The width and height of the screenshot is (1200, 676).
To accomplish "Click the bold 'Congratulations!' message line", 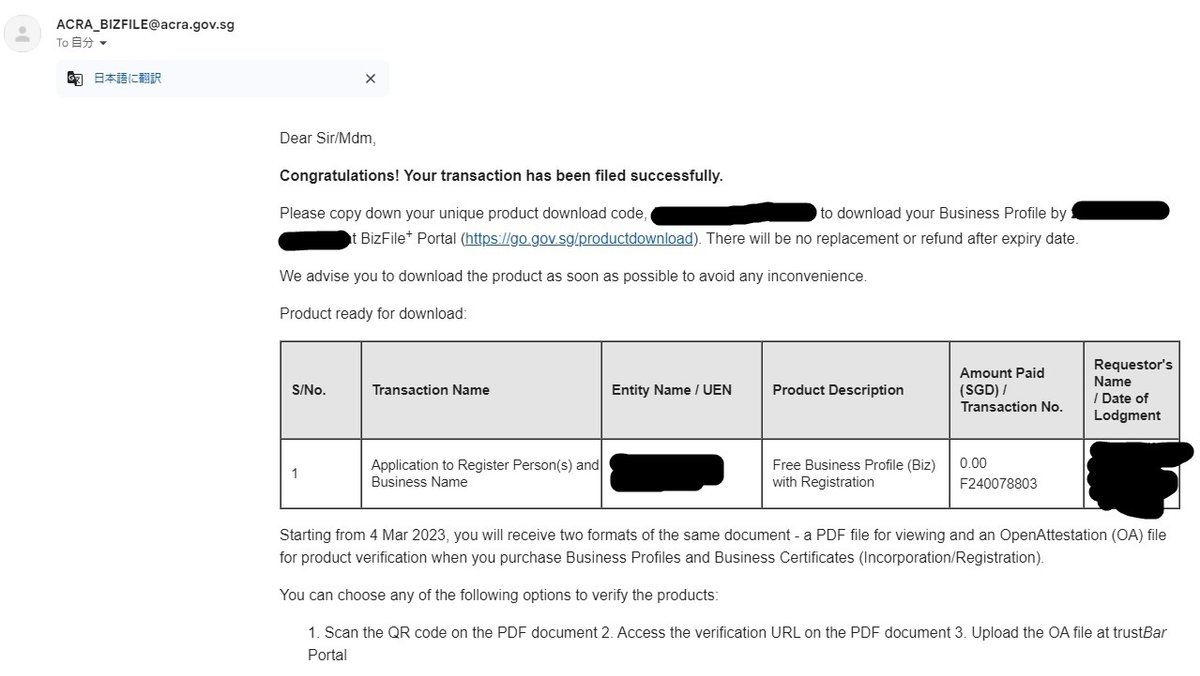I will coord(500,176).
